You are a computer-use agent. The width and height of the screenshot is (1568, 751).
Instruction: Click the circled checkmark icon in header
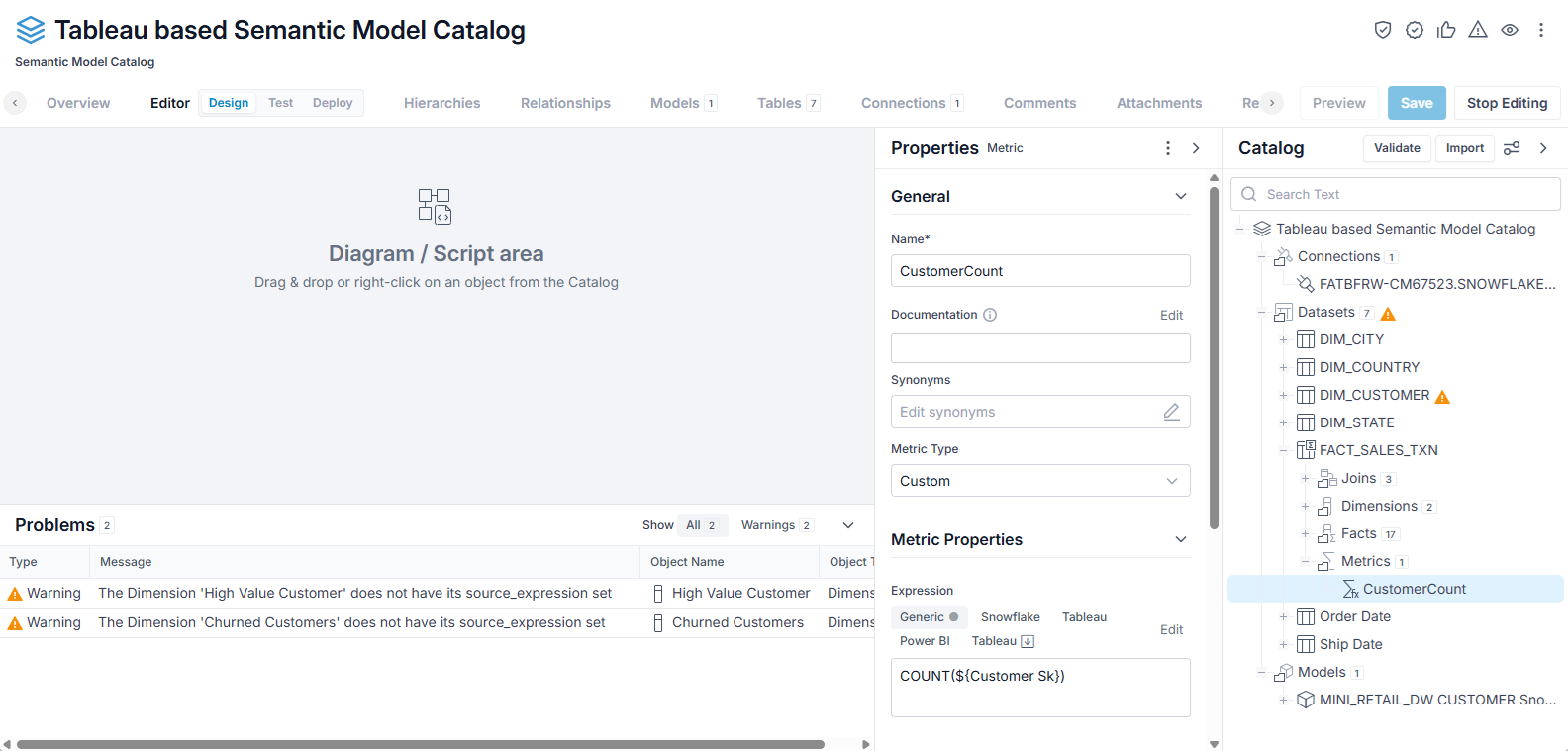pos(1415,30)
